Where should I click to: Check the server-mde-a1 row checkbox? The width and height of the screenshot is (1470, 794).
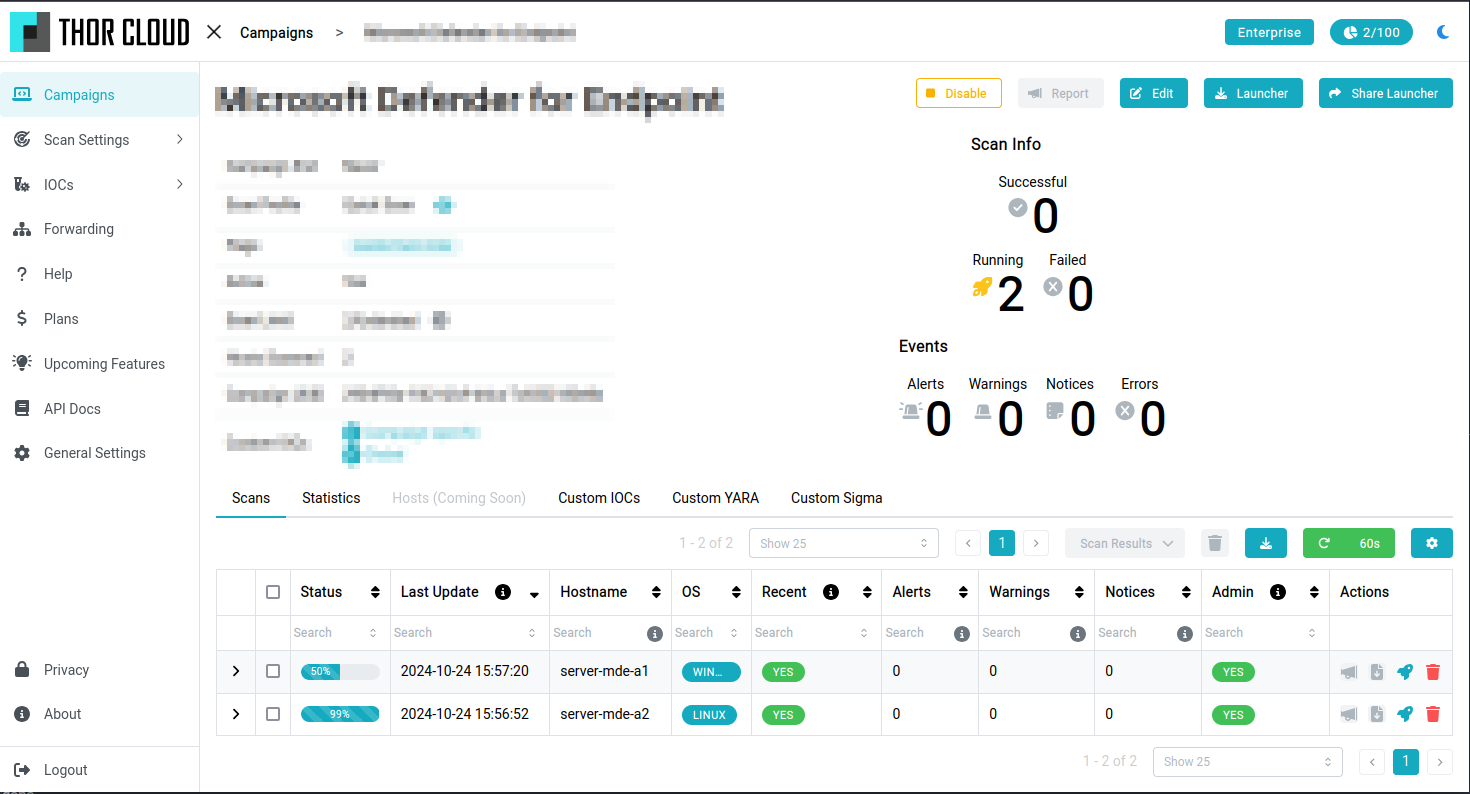coord(273,671)
